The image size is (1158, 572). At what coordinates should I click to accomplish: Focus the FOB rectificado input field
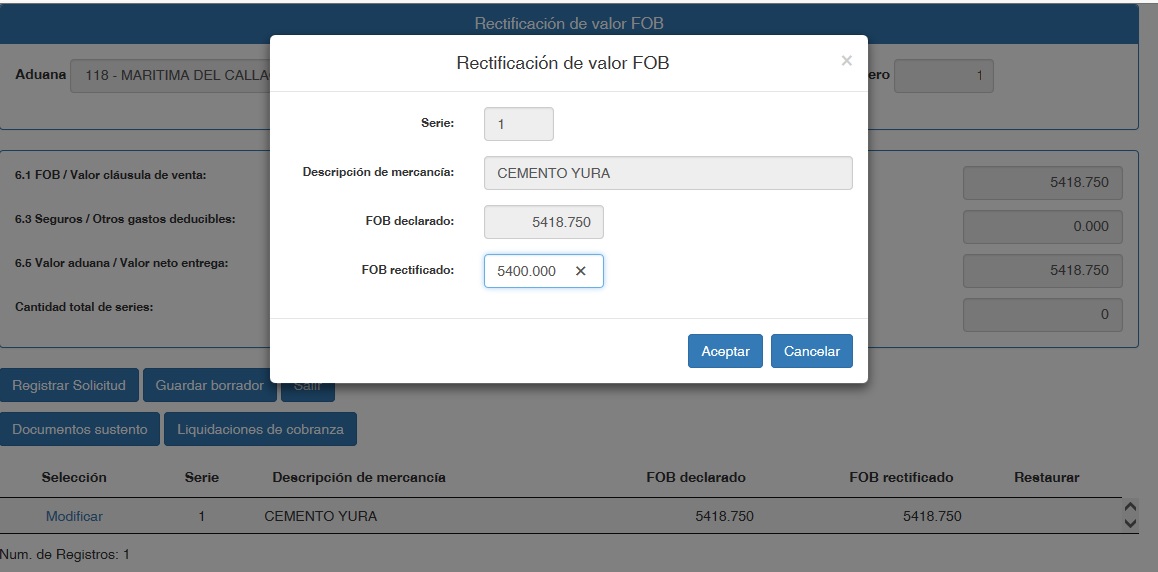tap(528, 271)
